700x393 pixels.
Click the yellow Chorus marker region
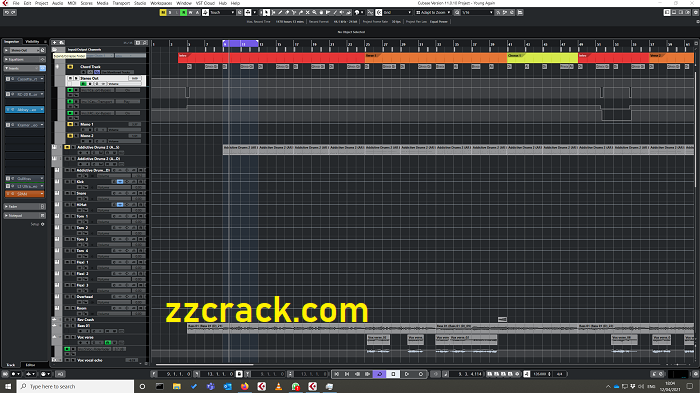tap(542, 58)
